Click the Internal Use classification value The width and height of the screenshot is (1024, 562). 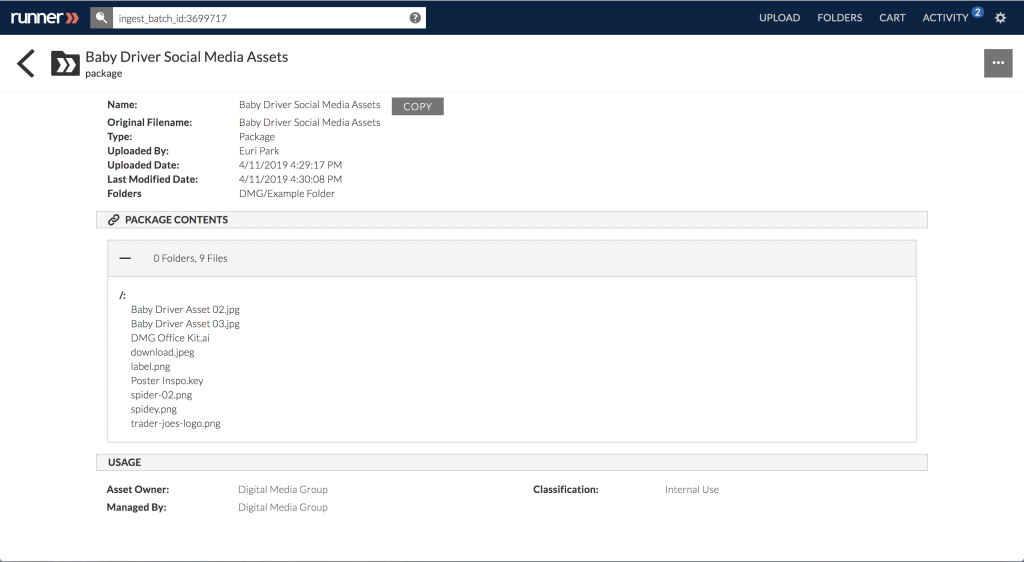coord(692,490)
